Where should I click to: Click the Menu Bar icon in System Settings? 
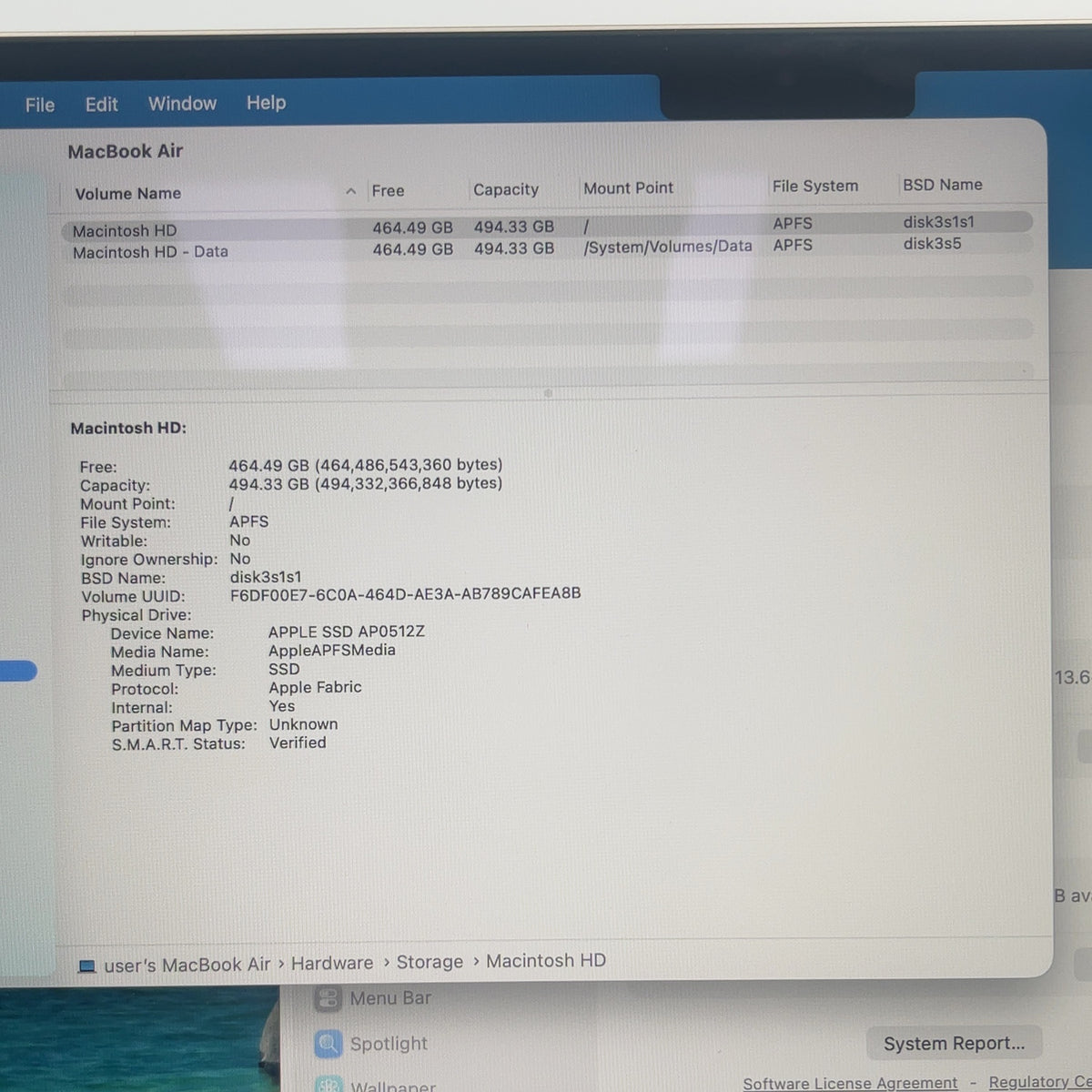click(328, 999)
